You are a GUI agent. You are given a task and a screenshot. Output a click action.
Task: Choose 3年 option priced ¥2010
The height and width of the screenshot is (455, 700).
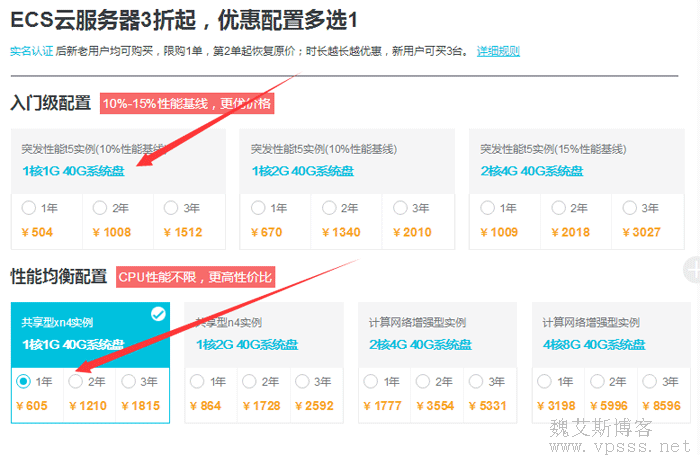pyautogui.click(x=401, y=208)
